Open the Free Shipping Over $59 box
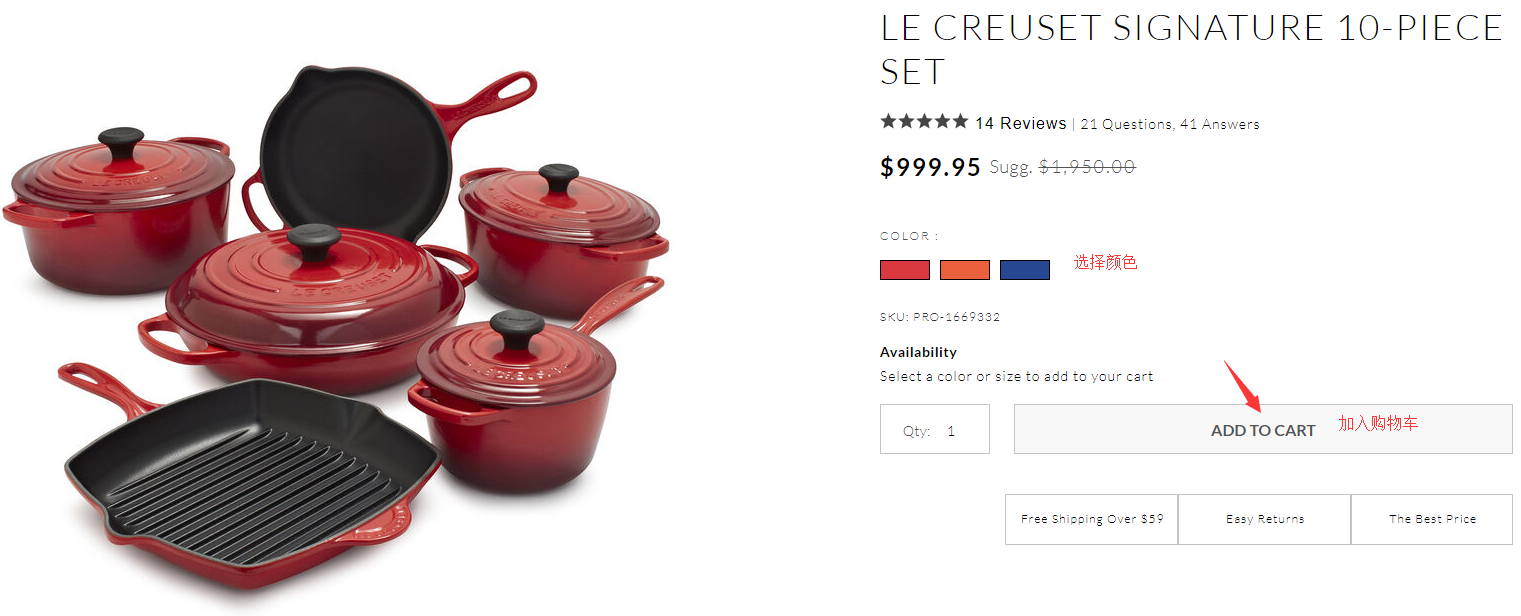This screenshot has width=1521, height=616. 1091,519
